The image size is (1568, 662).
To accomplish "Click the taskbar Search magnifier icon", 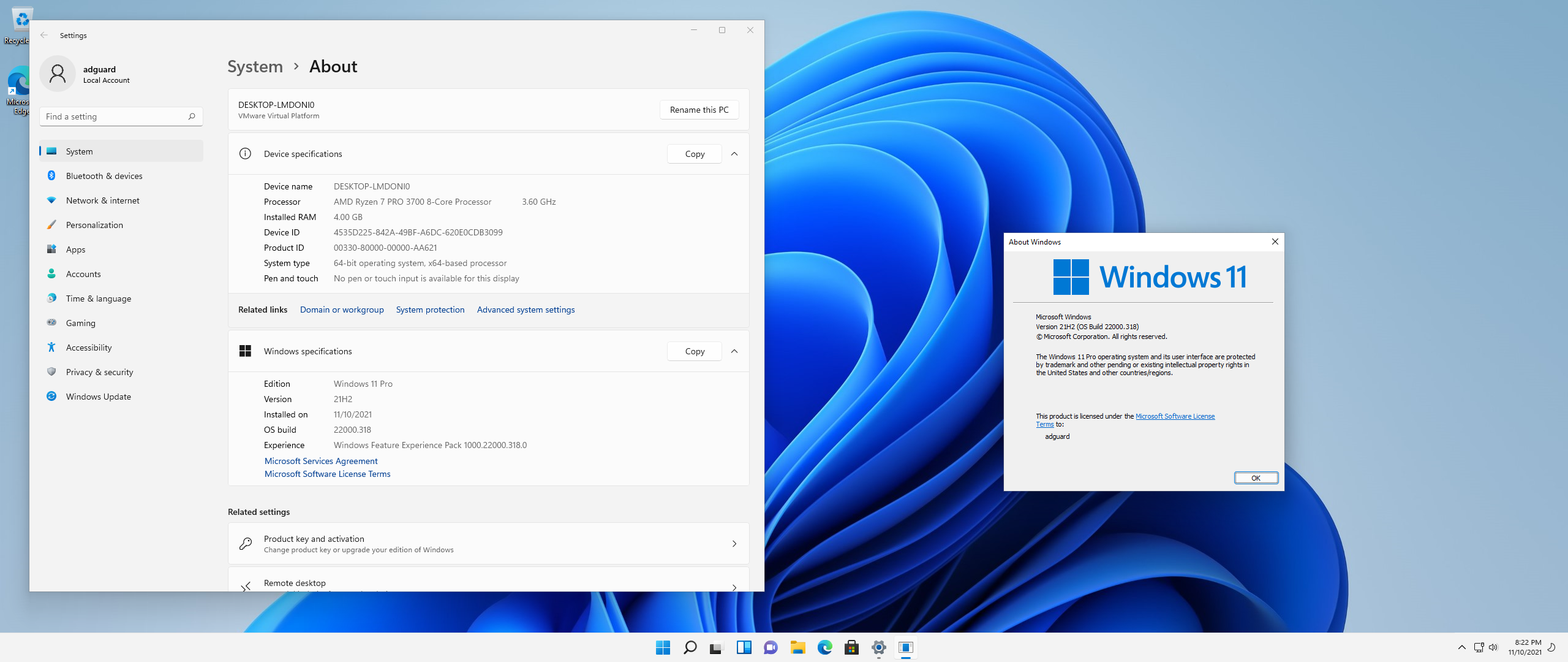I will (690, 647).
